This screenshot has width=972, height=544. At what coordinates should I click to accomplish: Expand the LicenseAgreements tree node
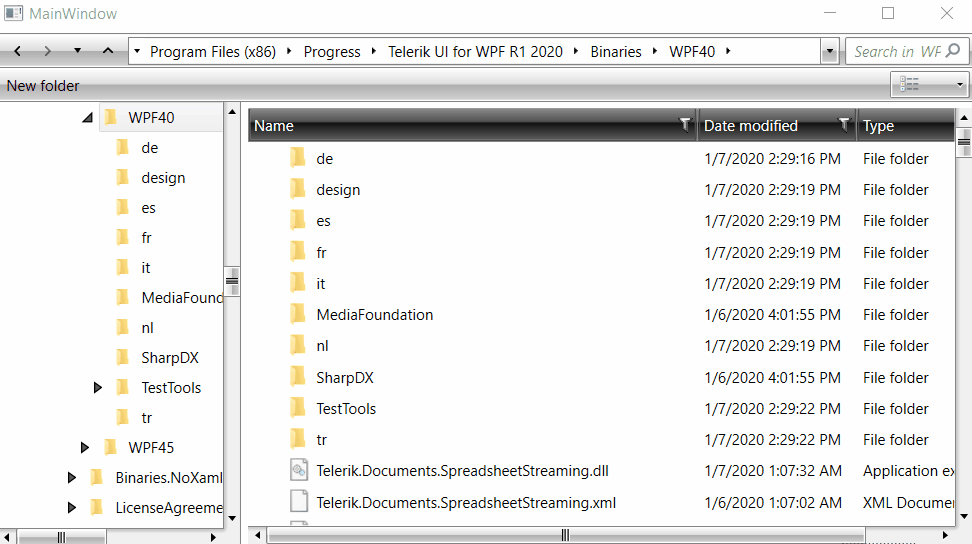[71, 507]
